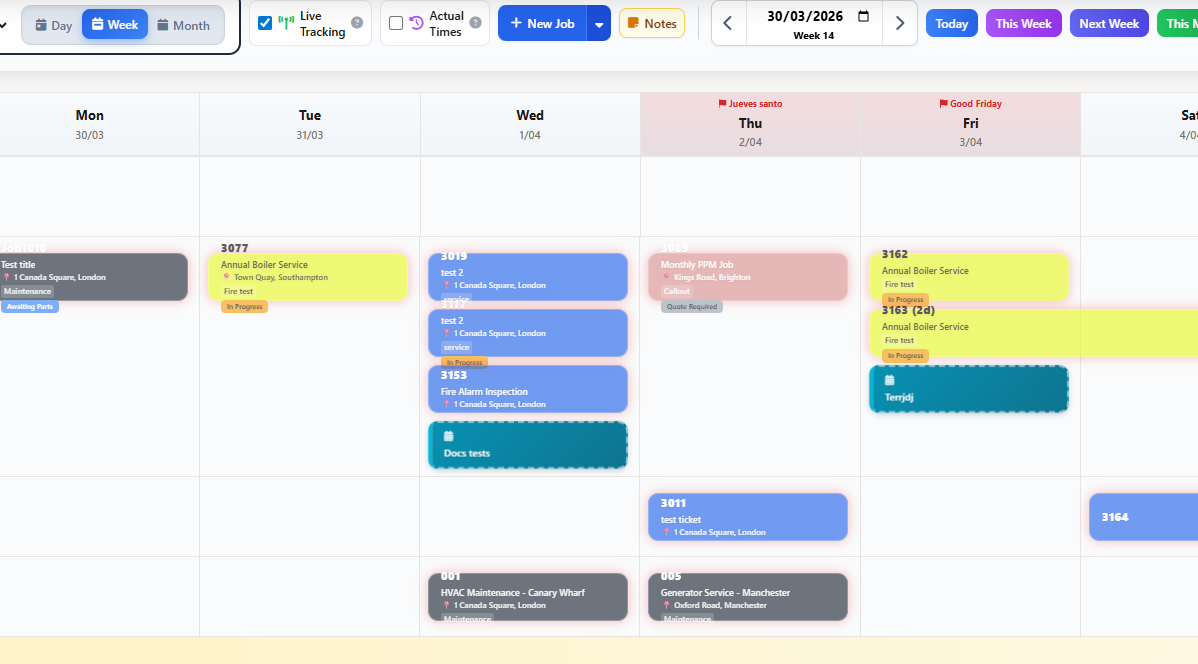This screenshot has height=664, width=1198.
Task: Select the Tue 31/03 column header
Action: coord(309,125)
